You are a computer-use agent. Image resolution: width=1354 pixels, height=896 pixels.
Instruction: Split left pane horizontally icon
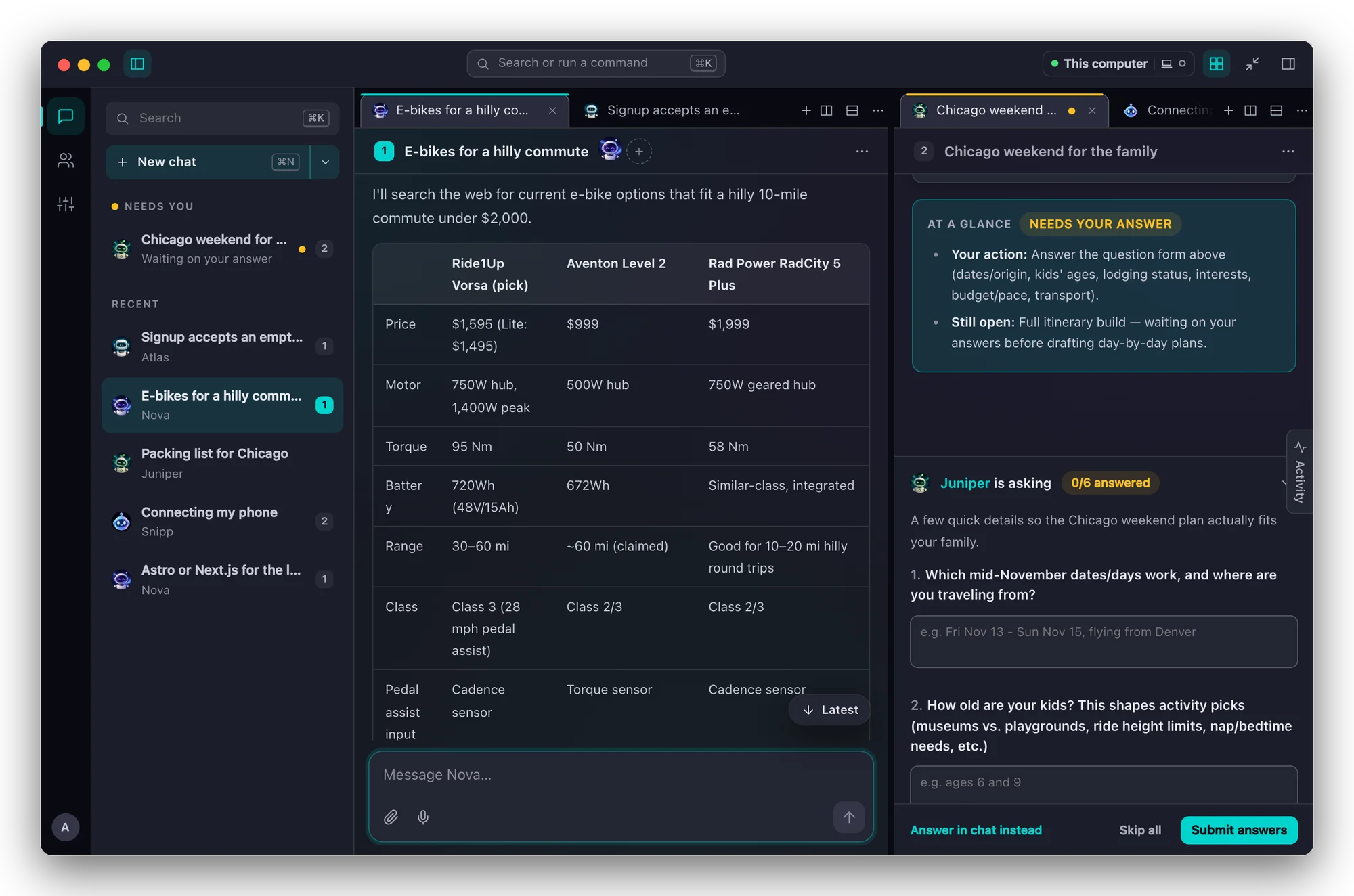point(852,110)
